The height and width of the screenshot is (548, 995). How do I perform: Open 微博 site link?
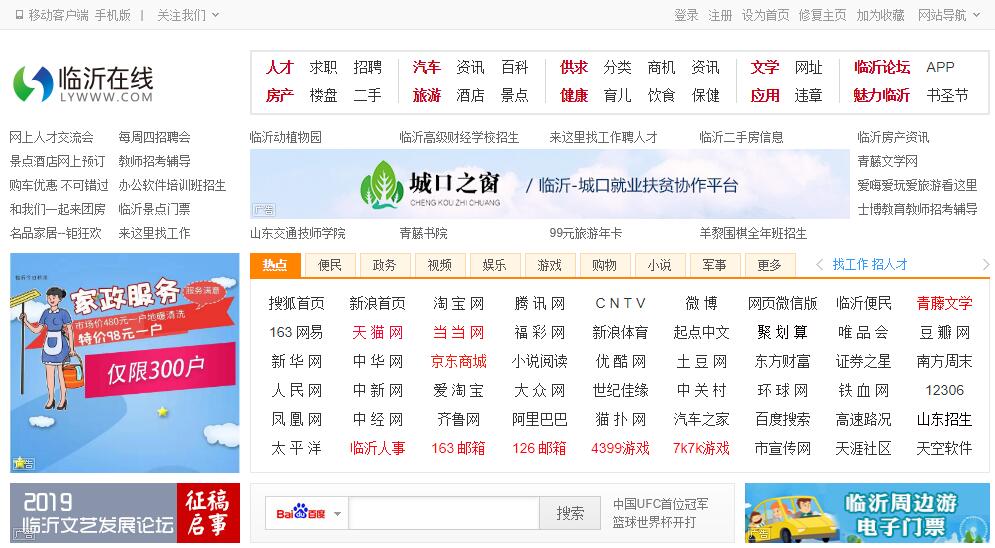click(x=701, y=304)
